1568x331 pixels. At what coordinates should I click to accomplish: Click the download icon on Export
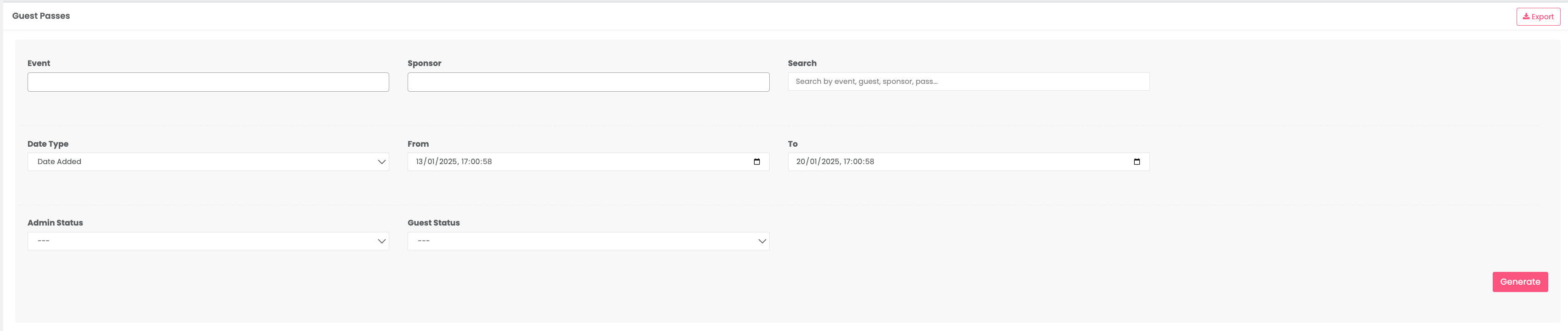[x=1526, y=17]
